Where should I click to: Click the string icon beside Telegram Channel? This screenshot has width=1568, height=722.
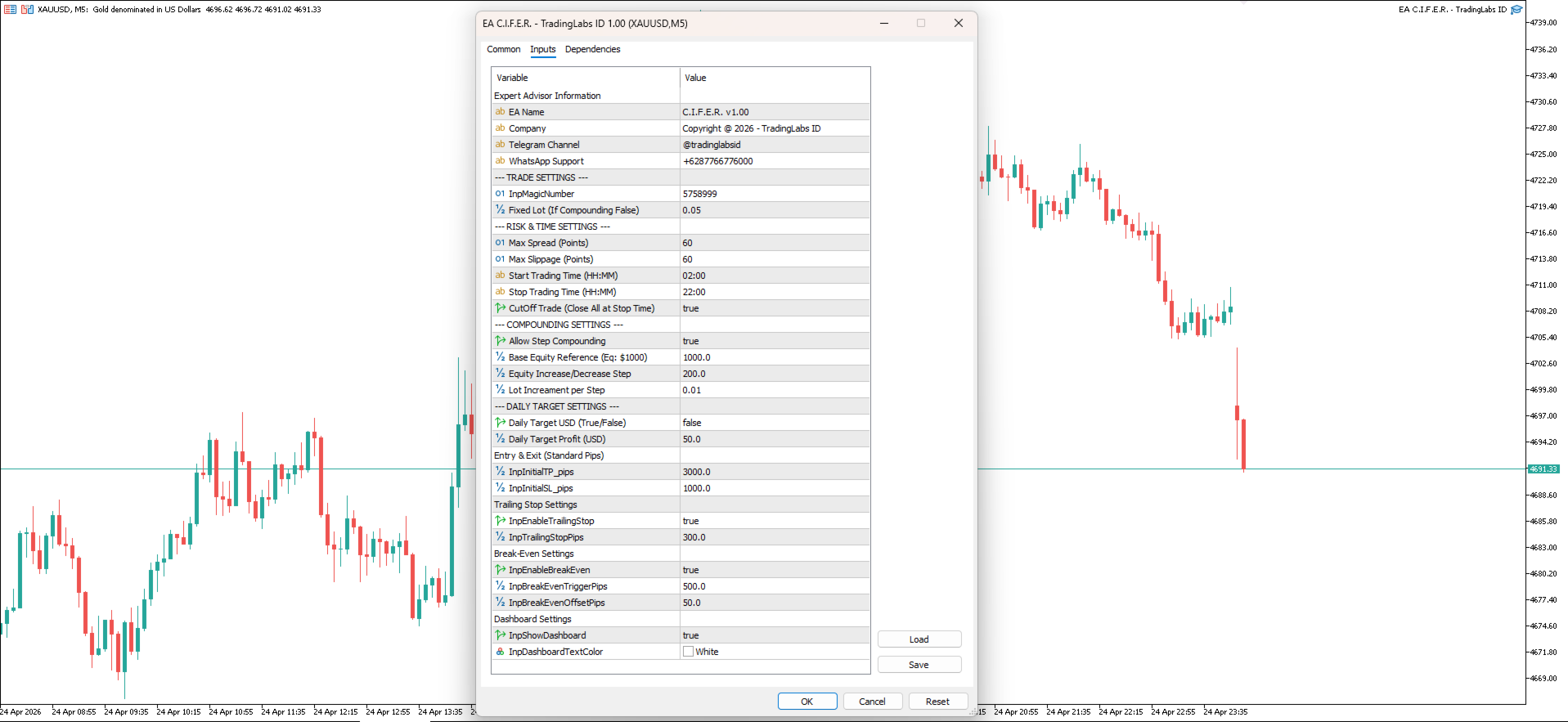[x=500, y=145]
